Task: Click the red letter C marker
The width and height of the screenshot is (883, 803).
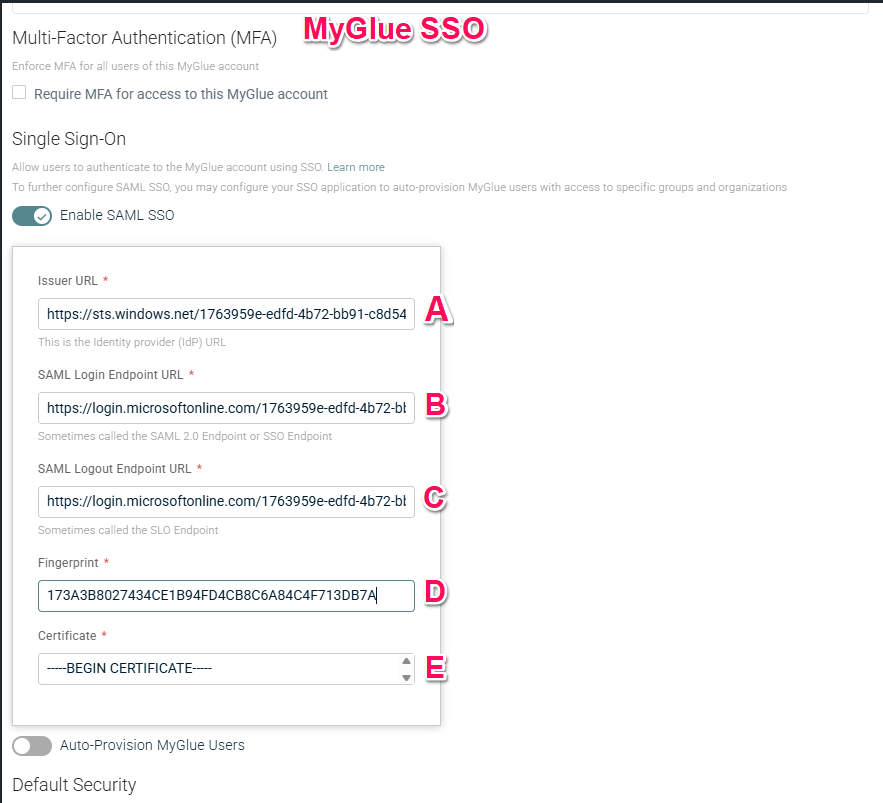Action: pyautogui.click(x=435, y=498)
